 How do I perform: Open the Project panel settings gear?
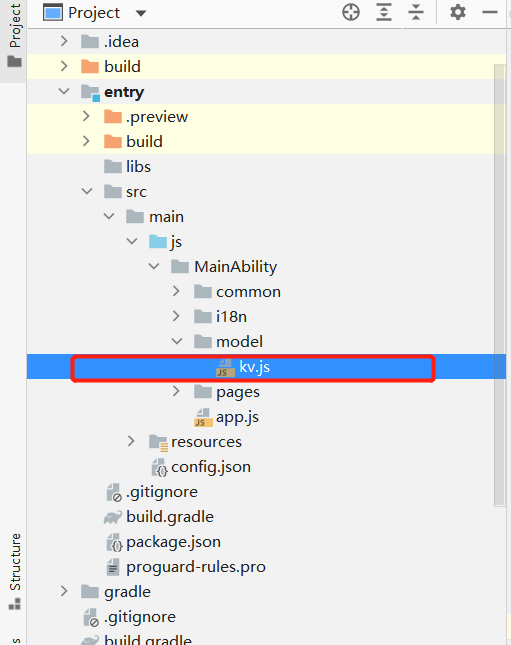458,12
